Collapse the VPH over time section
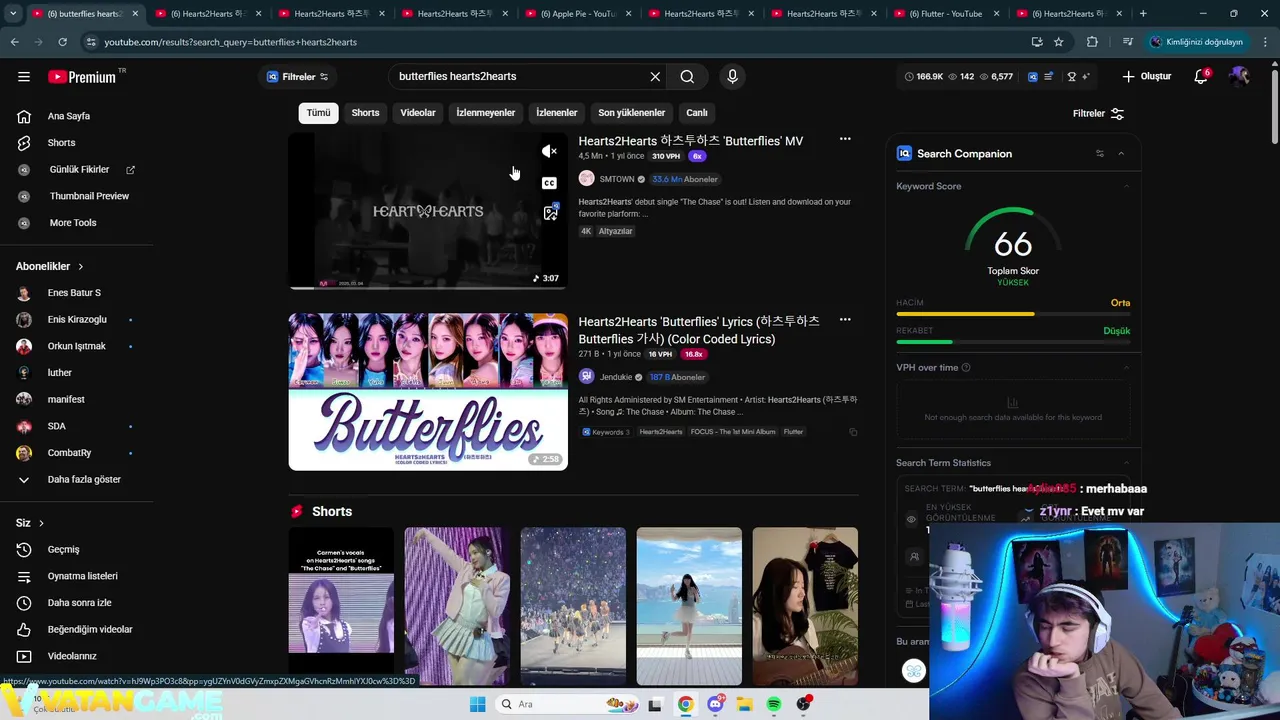1280x720 pixels. pos(1126,367)
